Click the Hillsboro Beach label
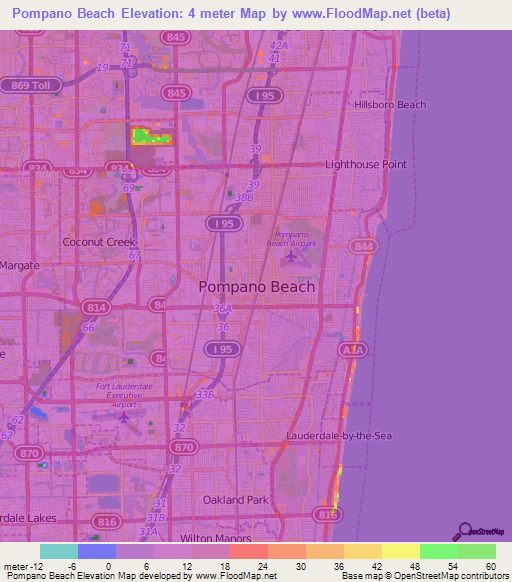The image size is (512, 582). click(390, 105)
